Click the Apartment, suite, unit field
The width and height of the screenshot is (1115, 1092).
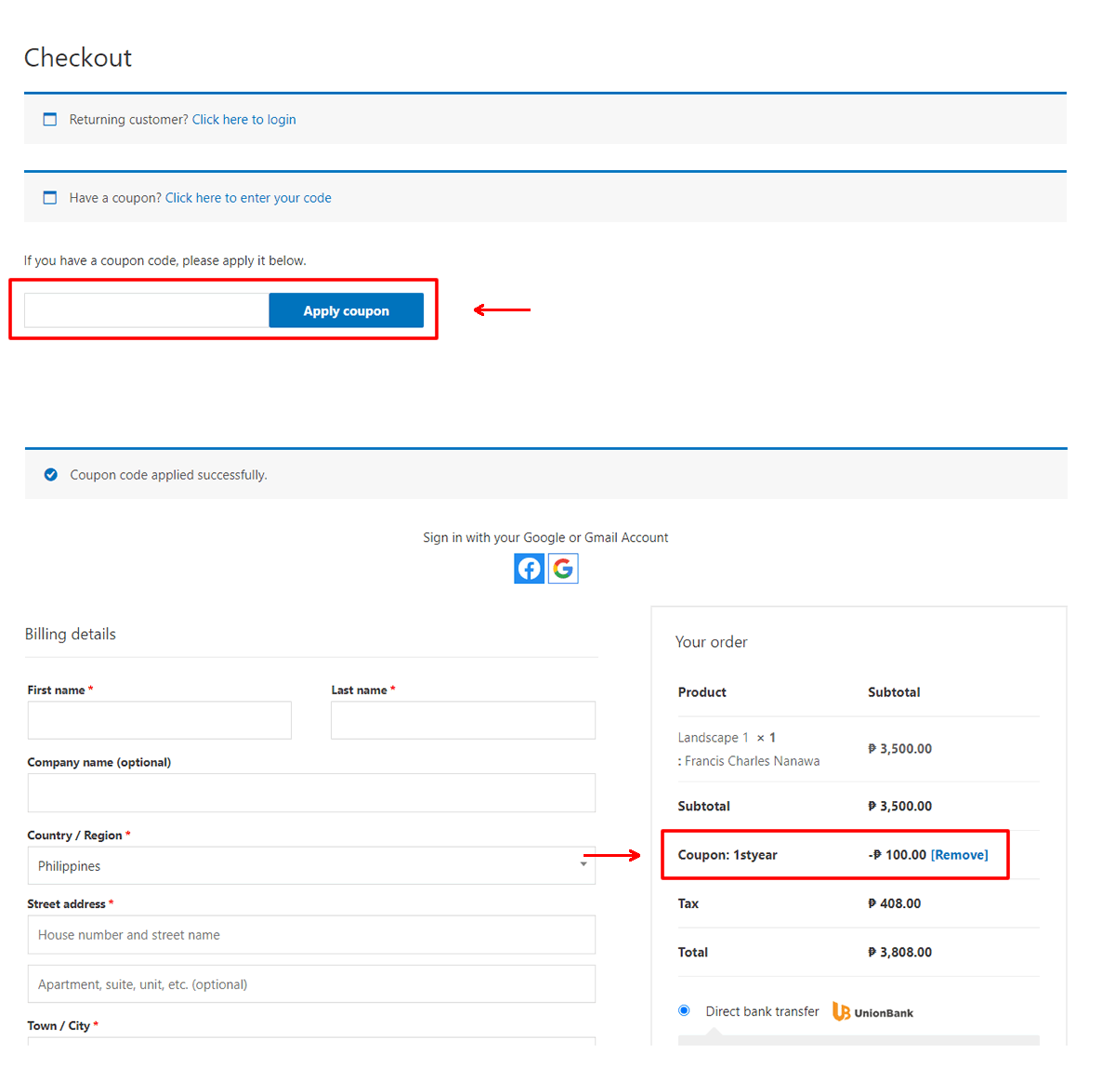pos(311,984)
